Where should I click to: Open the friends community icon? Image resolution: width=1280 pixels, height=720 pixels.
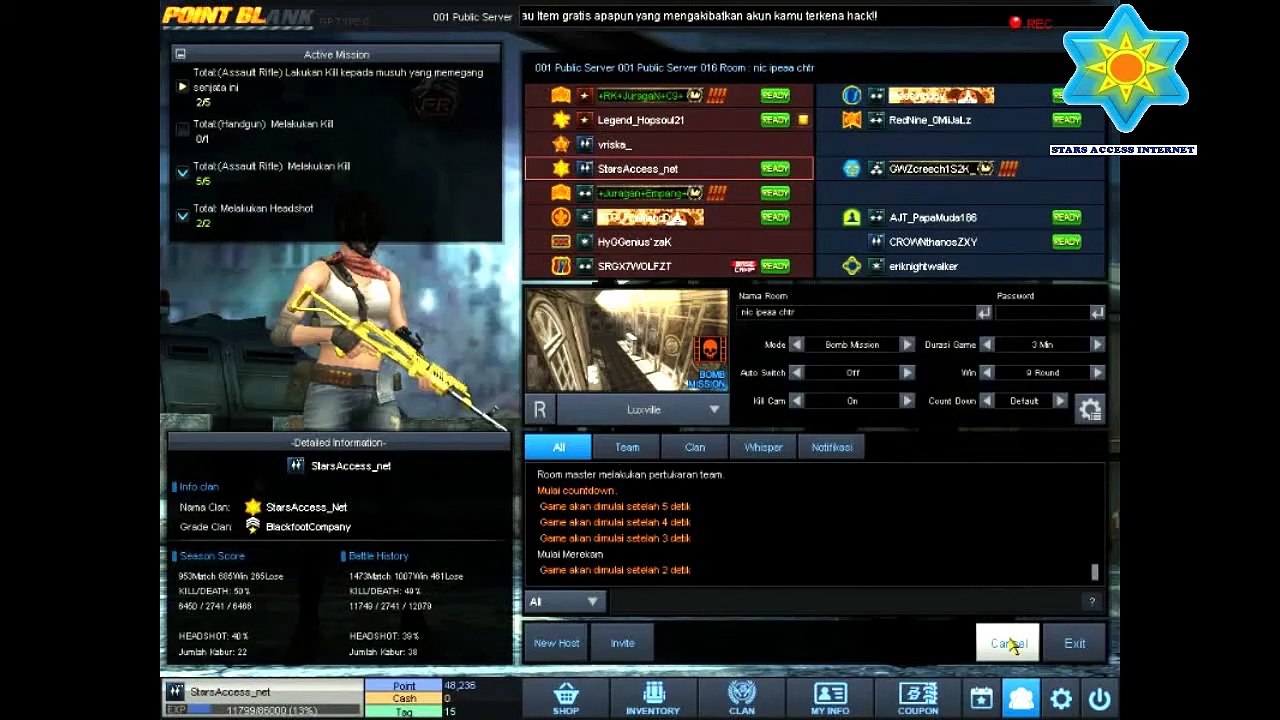[x=1021, y=698]
